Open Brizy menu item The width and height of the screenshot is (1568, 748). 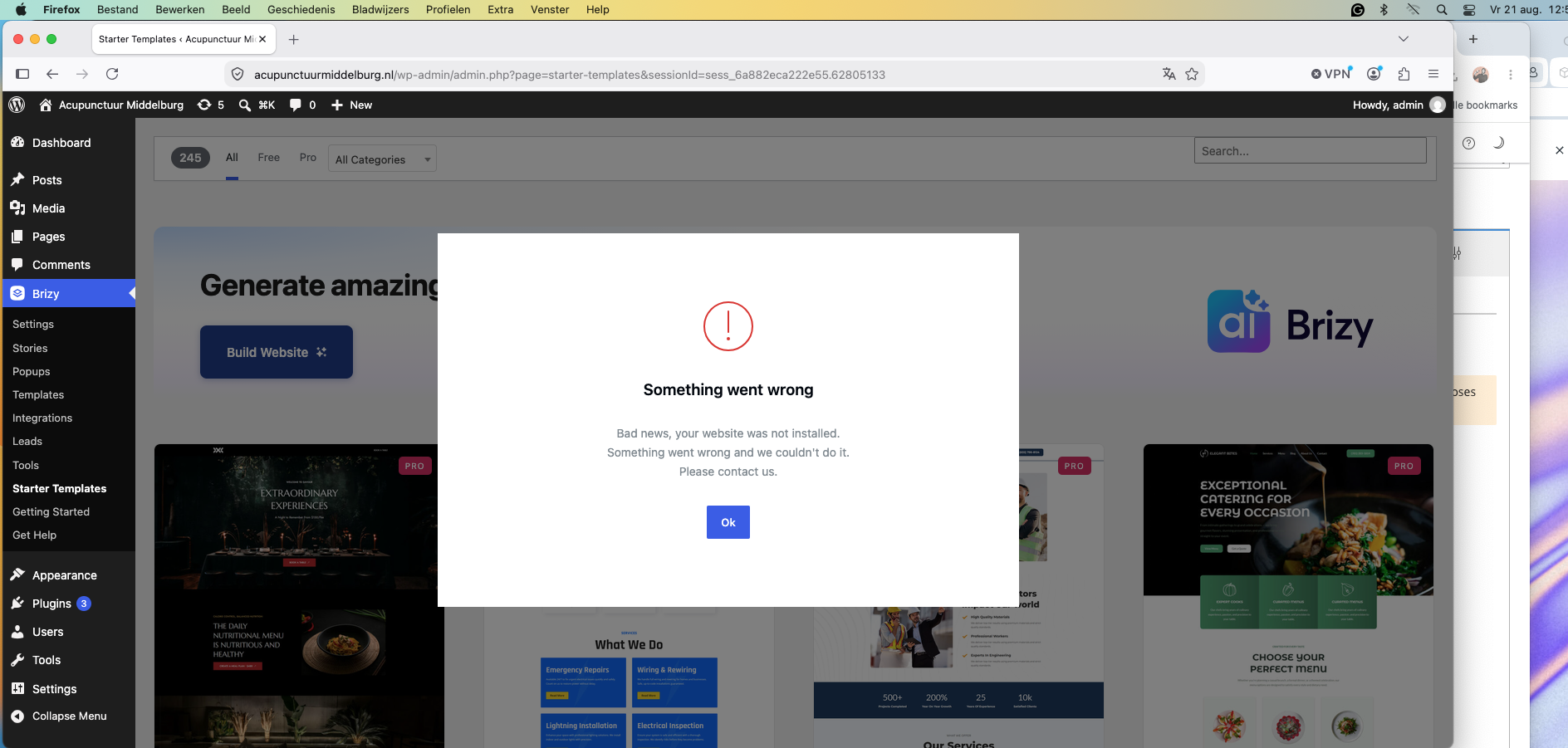coord(67,293)
